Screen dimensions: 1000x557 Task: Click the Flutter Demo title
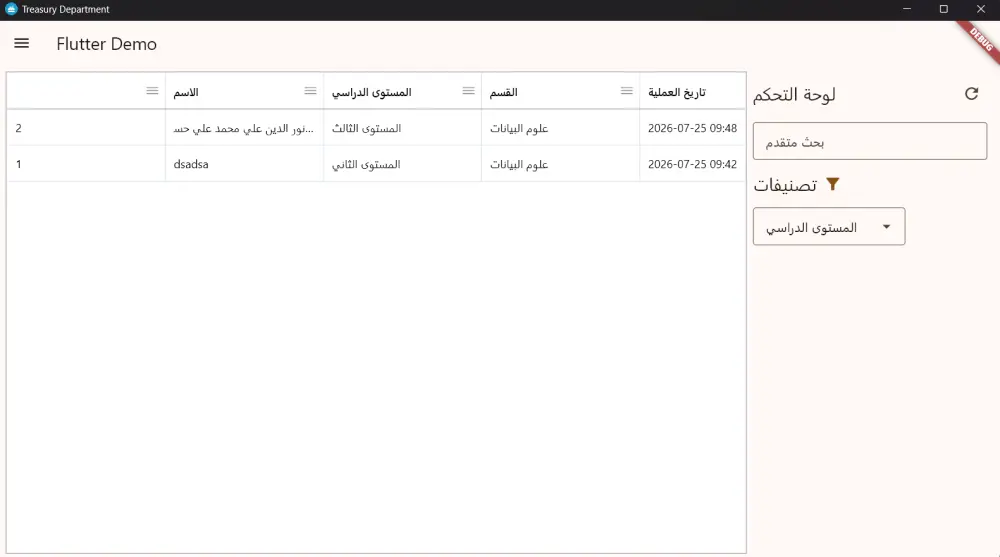(107, 44)
